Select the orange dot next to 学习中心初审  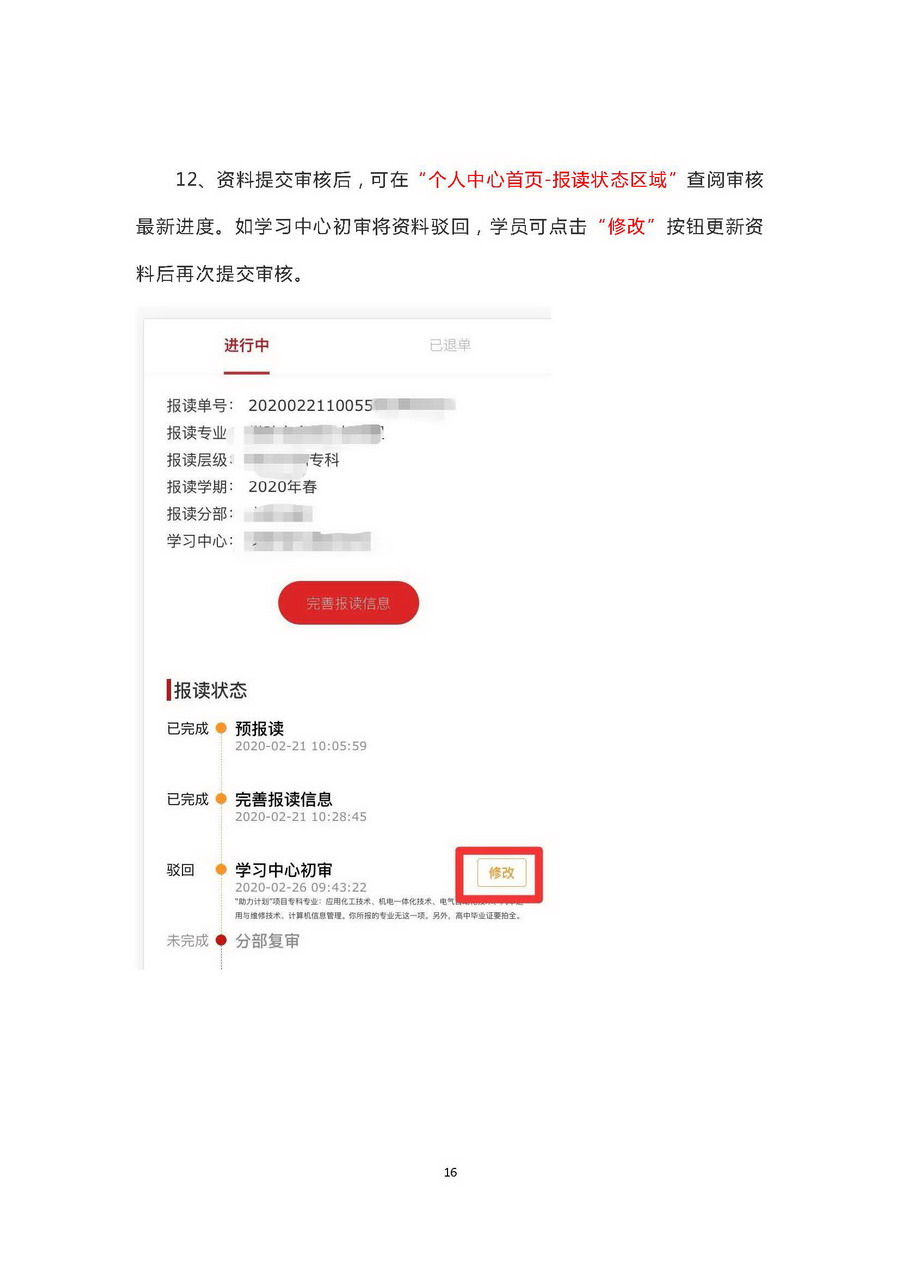pyautogui.click(x=221, y=870)
